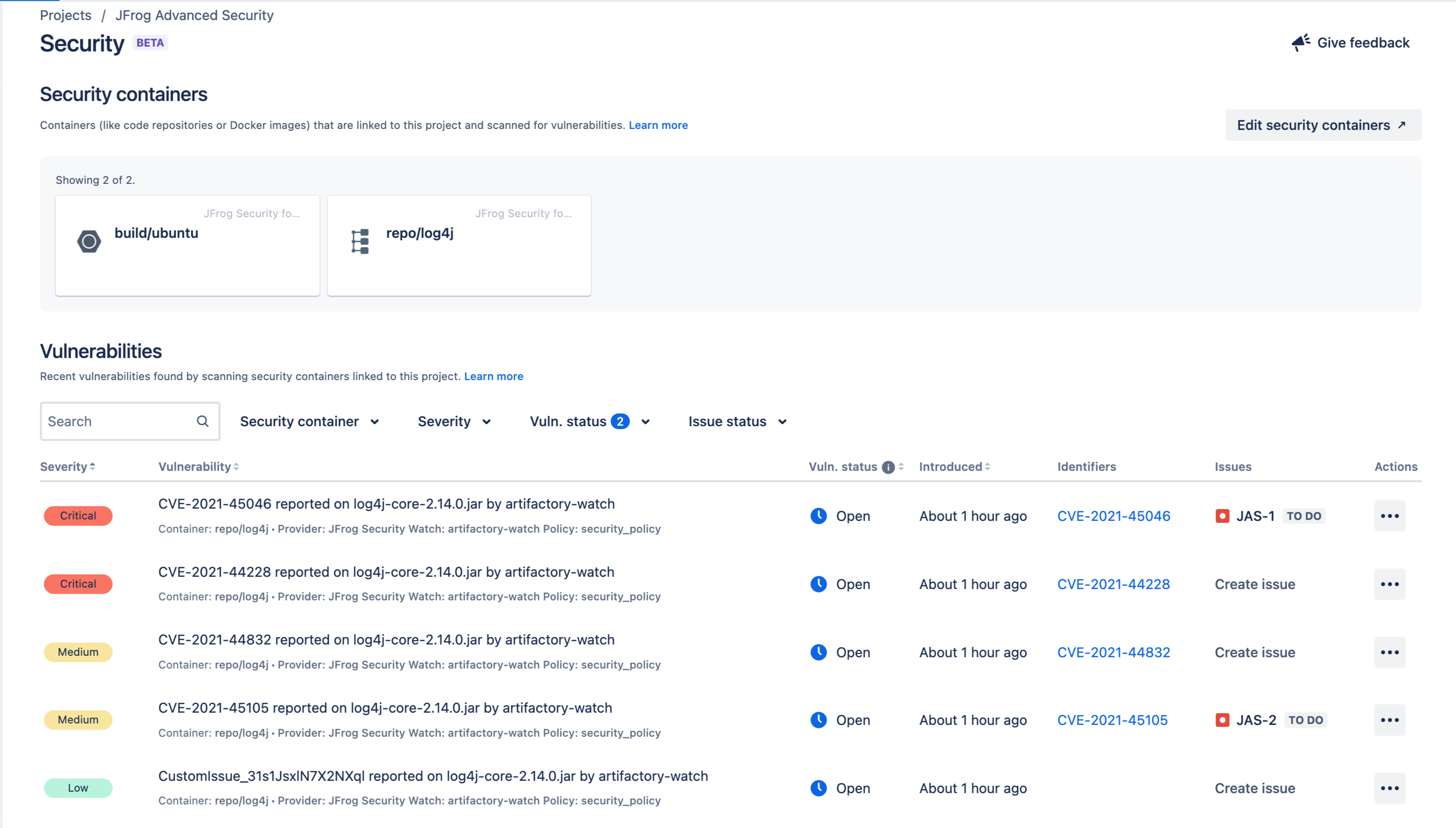The image size is (1456, 828).
Task: Click the info icon beside Vuln. status column
Action: tap(888, 466)
